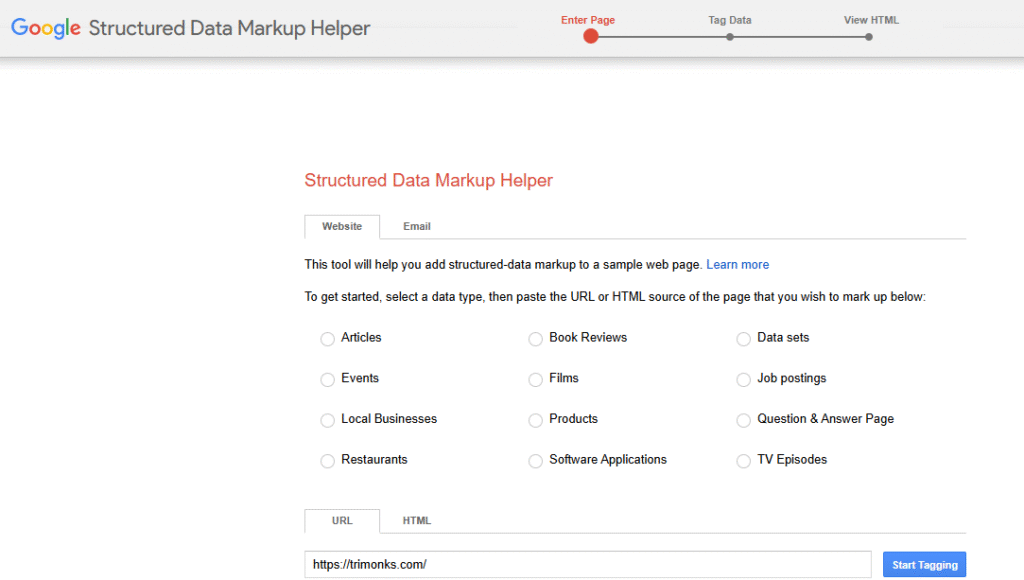
Task: Select the Events radio button
Action: click(x=327, y=379)
